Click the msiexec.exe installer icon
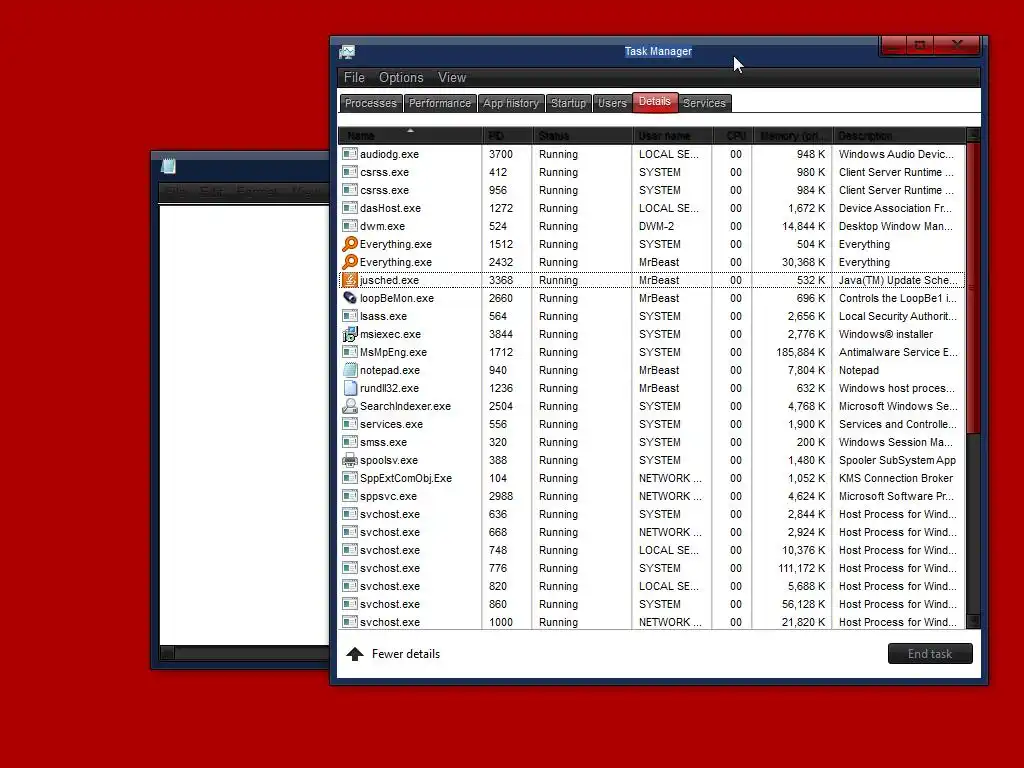The image size is (1024, 768). pyautogui.click(x=350, y=334)
